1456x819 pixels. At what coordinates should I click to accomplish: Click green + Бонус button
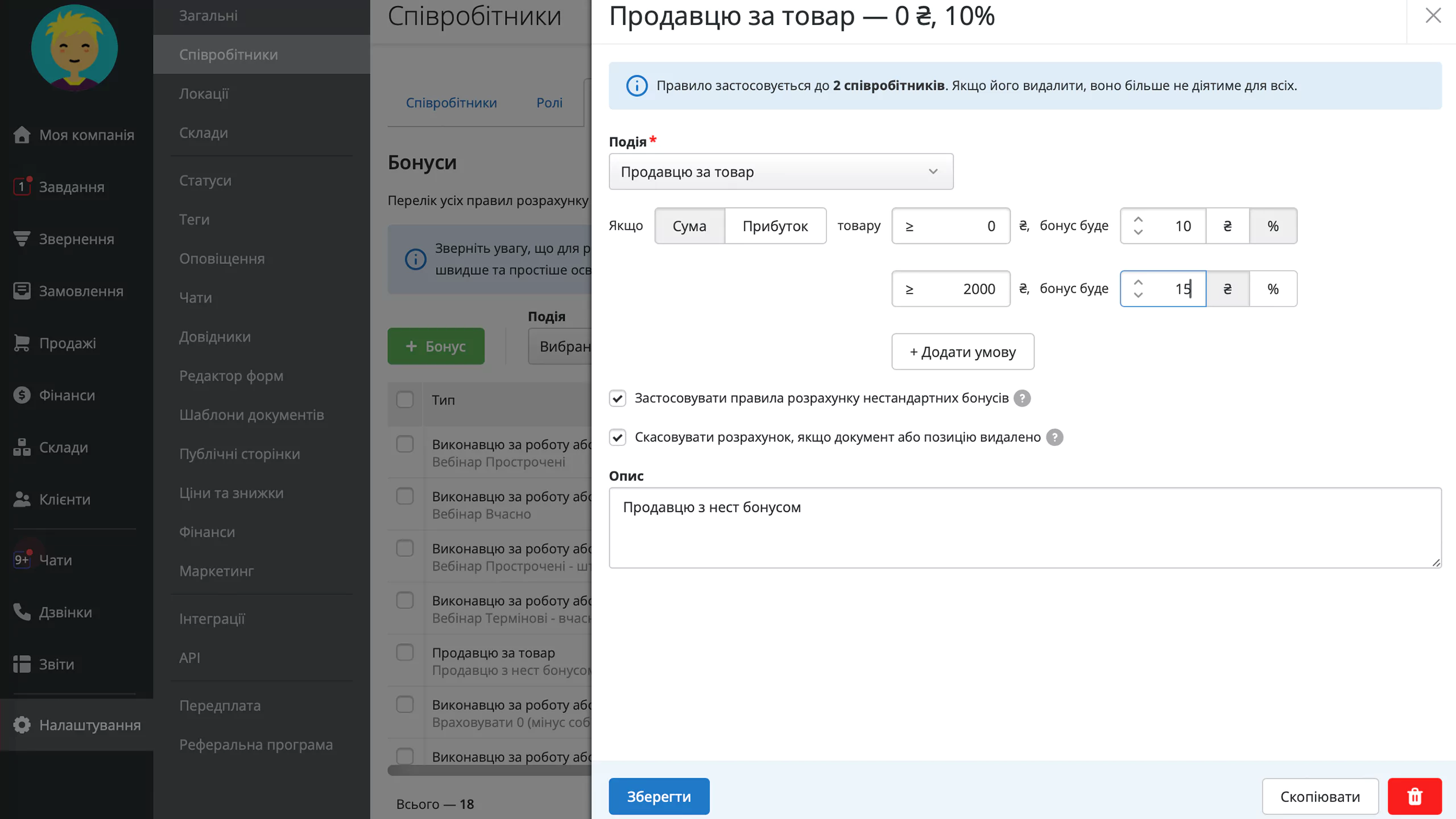click(x=436, y=346)
